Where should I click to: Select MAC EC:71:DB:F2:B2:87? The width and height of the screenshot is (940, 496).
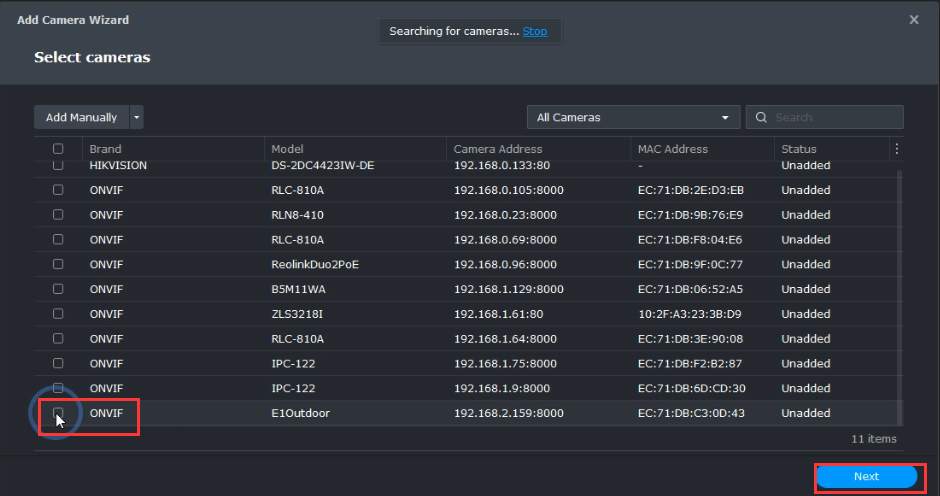click(x=690, y=363)
